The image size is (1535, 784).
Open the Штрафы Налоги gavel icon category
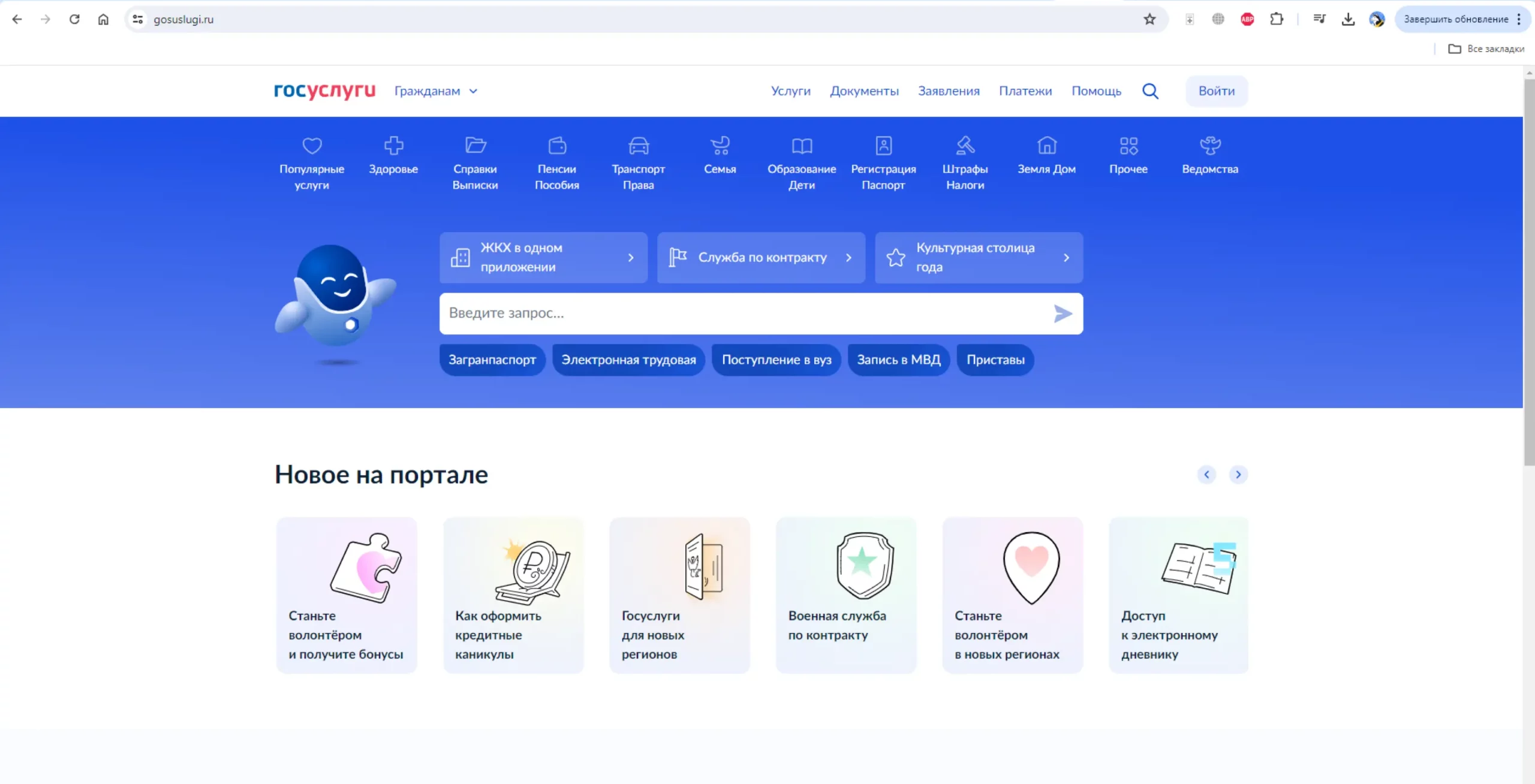tap(965, 146)
